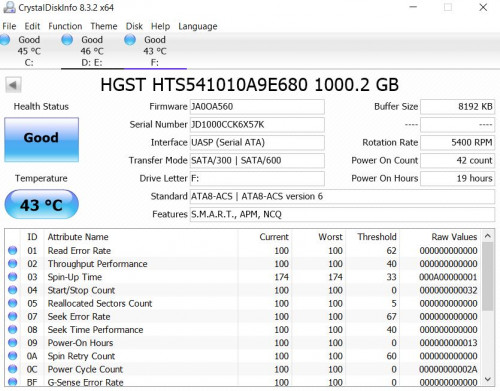Viewport: 500px width, 391px height.
Task: Click the Standard field ATA8-ACS
Action: [342, 197]
